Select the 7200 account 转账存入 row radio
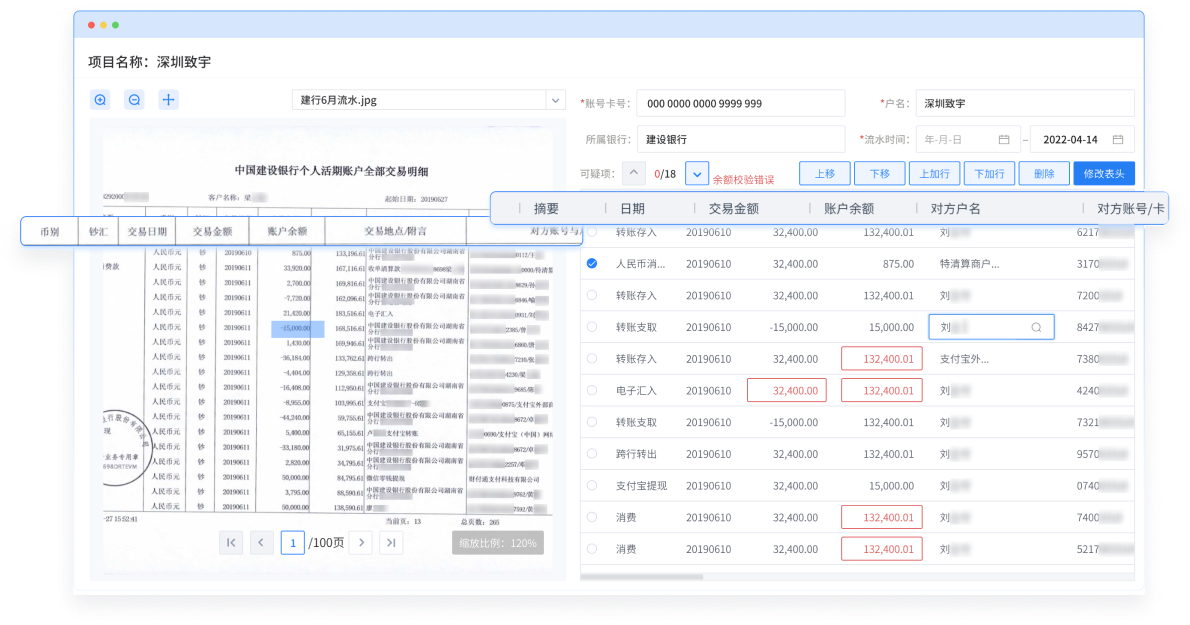The width and height of the screenshot is (1190, 625). [x=592, y=295]
